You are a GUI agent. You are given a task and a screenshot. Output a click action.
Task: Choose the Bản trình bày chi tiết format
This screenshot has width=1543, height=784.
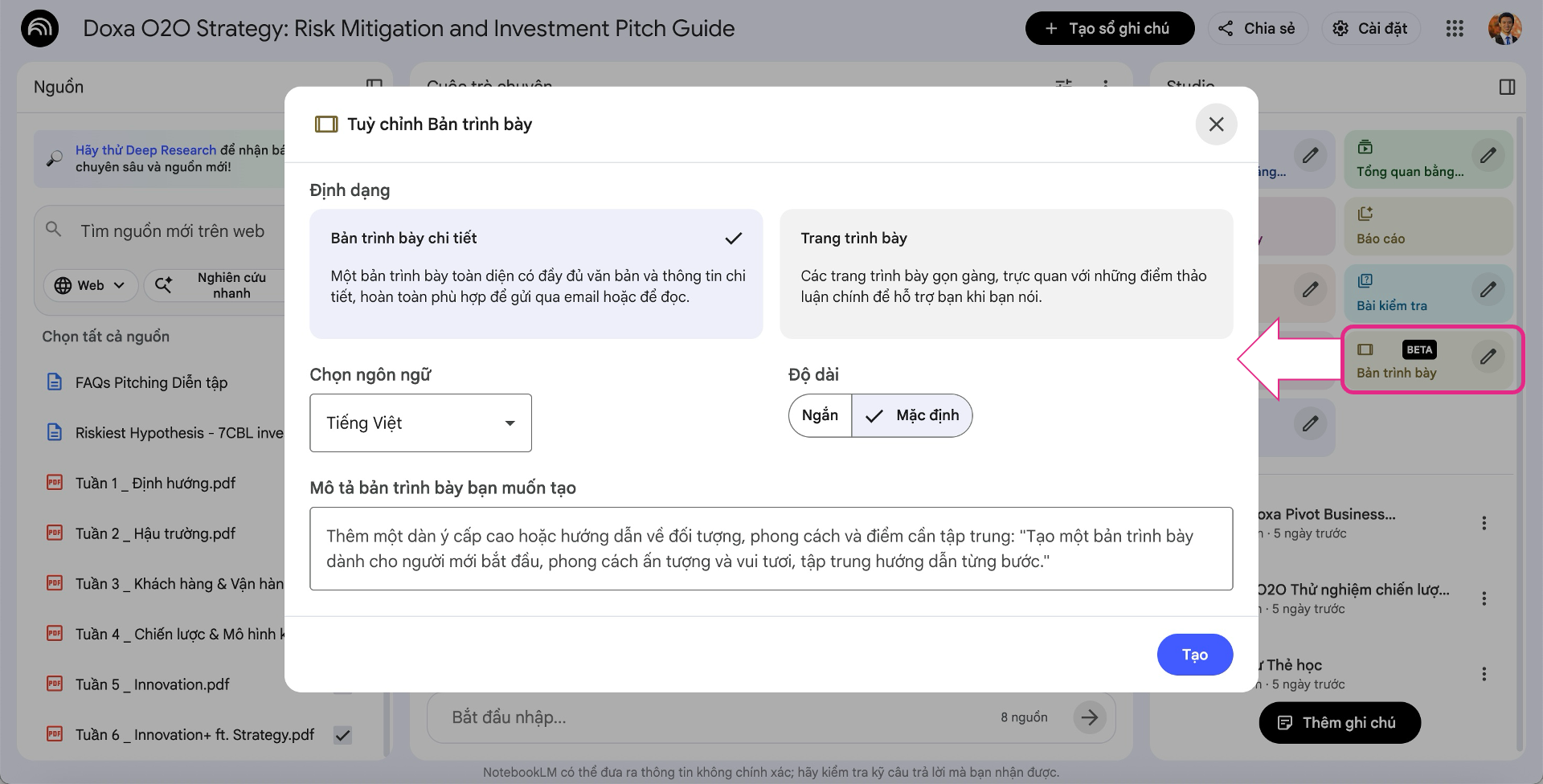[x=536, y=273]
